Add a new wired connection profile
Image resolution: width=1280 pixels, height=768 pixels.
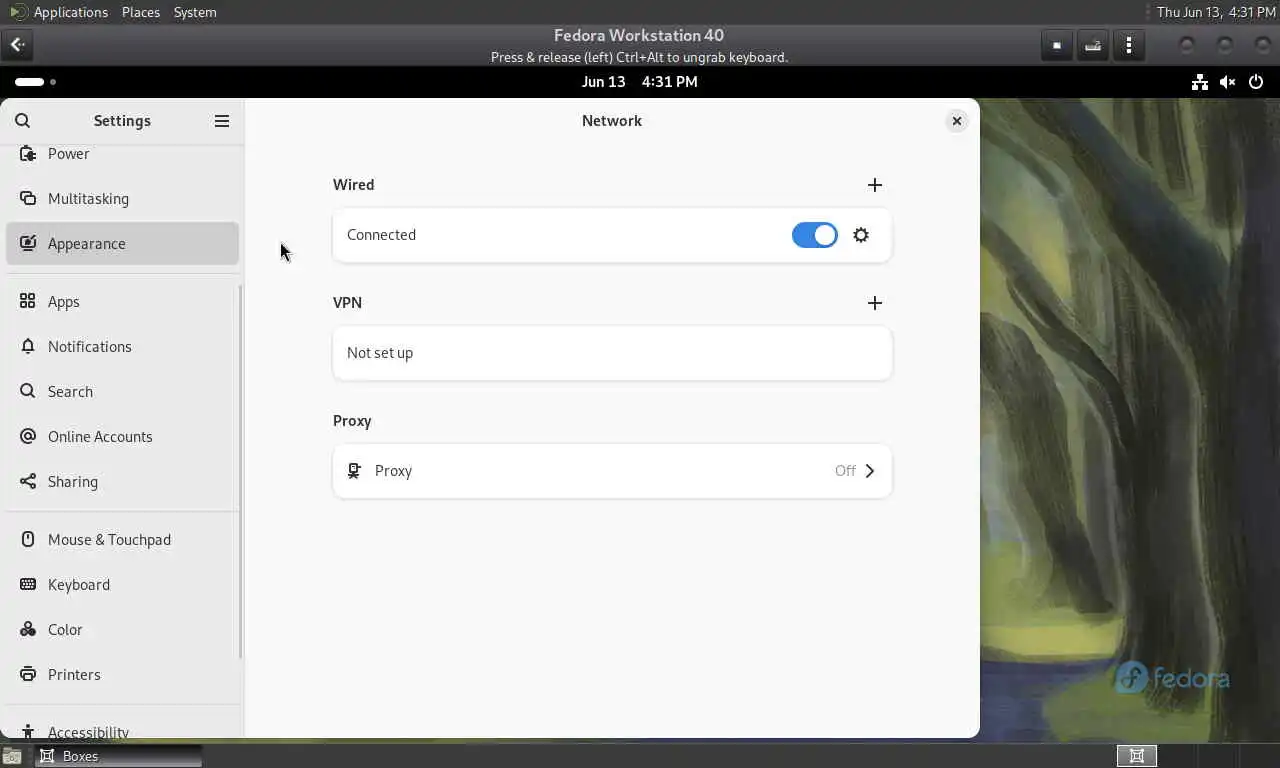click(875, 185)
